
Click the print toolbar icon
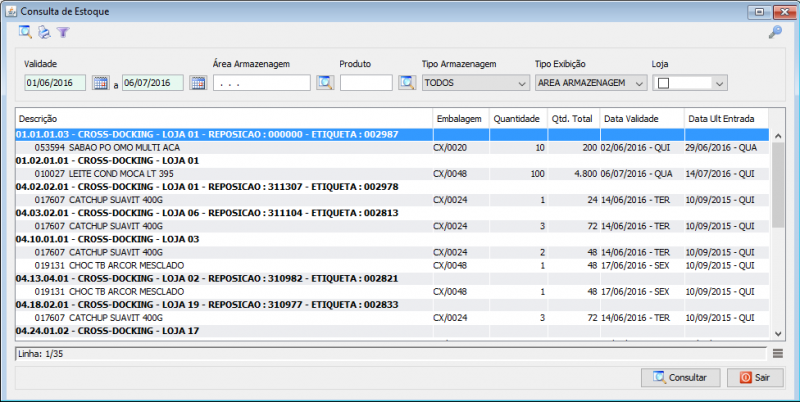coord(44,32)
